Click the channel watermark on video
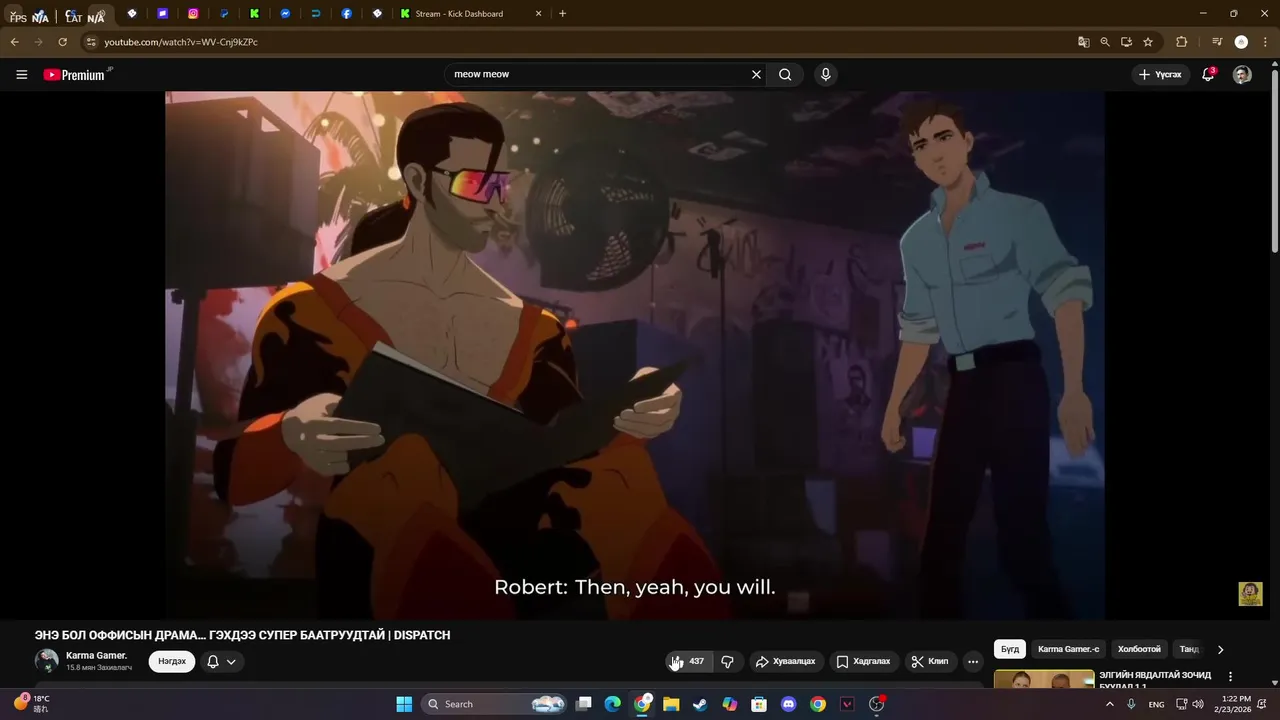The height and width of the screenshot is (720, 1280). (1250, 594)
